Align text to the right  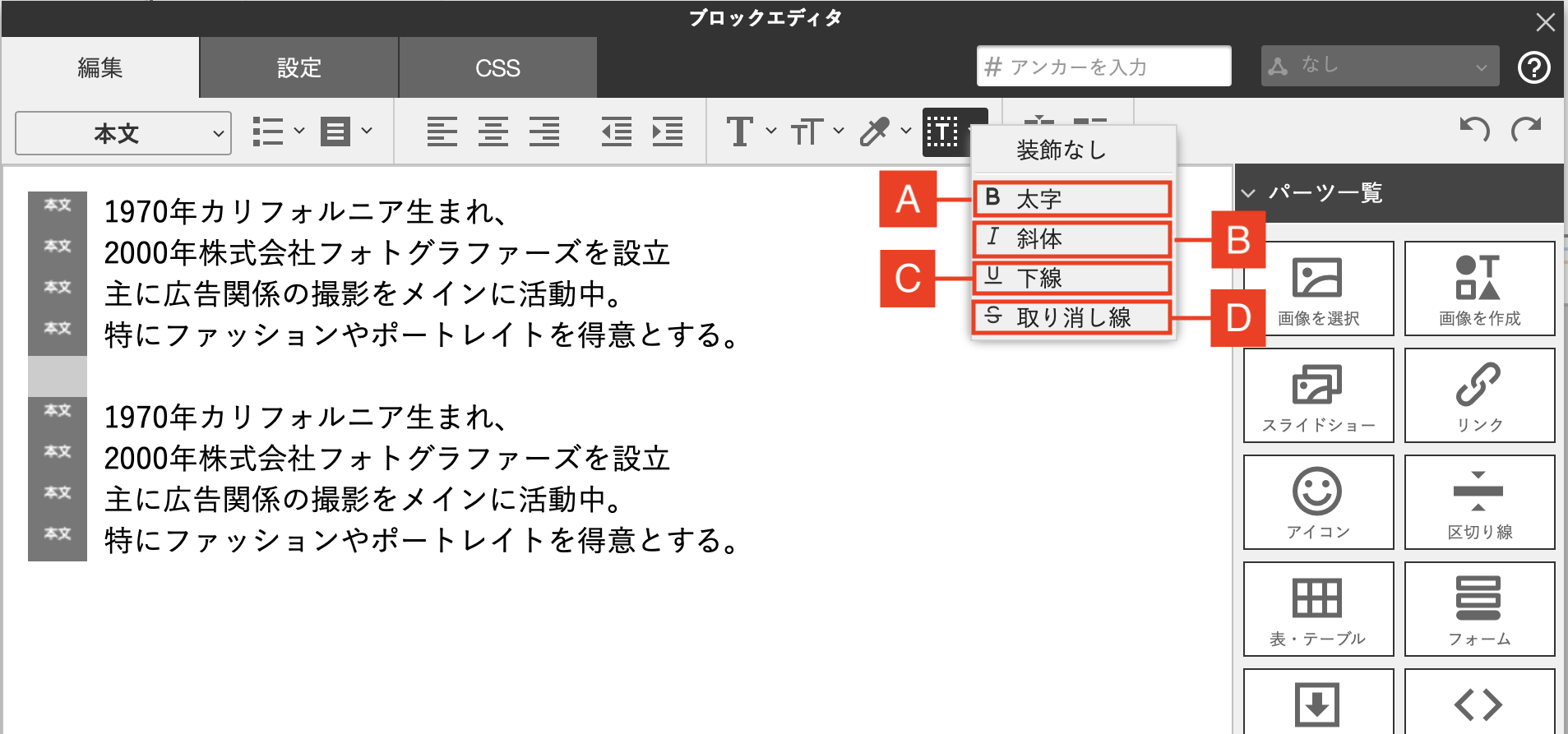pyautogui.click(x=544, y=132)
